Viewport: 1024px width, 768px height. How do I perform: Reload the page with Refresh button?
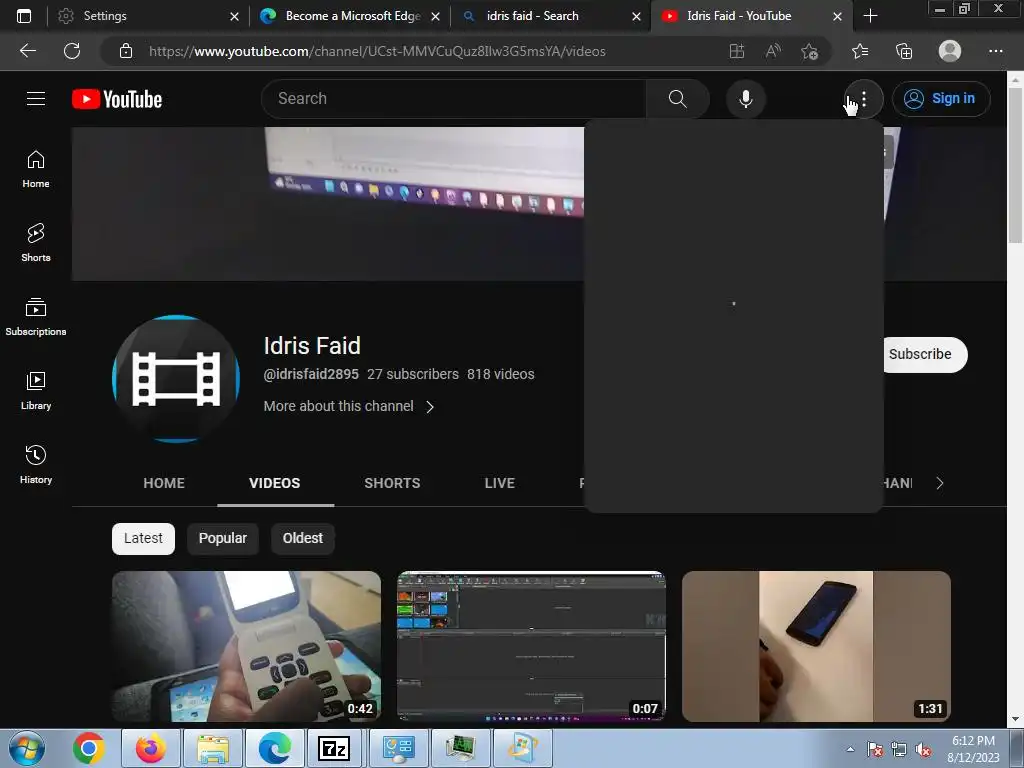72,51
